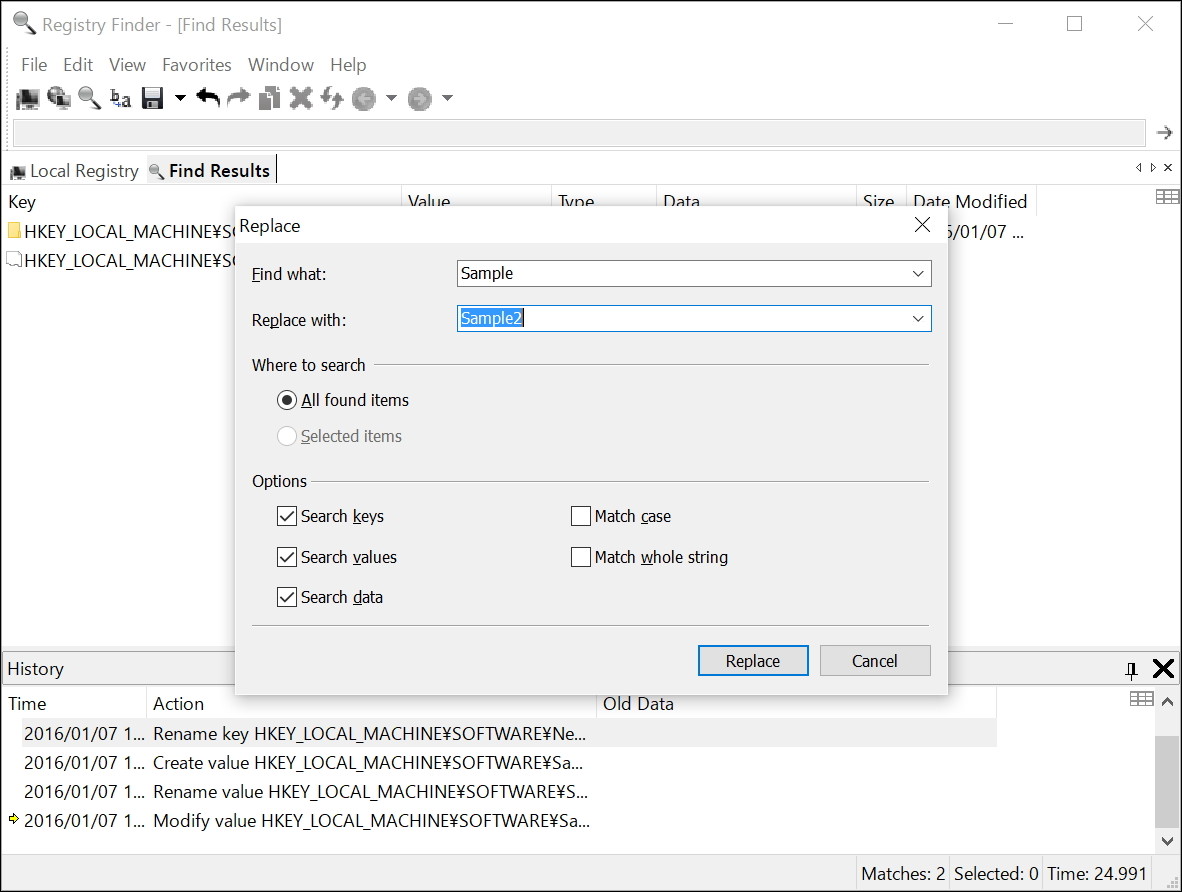Close the Replace dialog with X

[x=922, y=225]
